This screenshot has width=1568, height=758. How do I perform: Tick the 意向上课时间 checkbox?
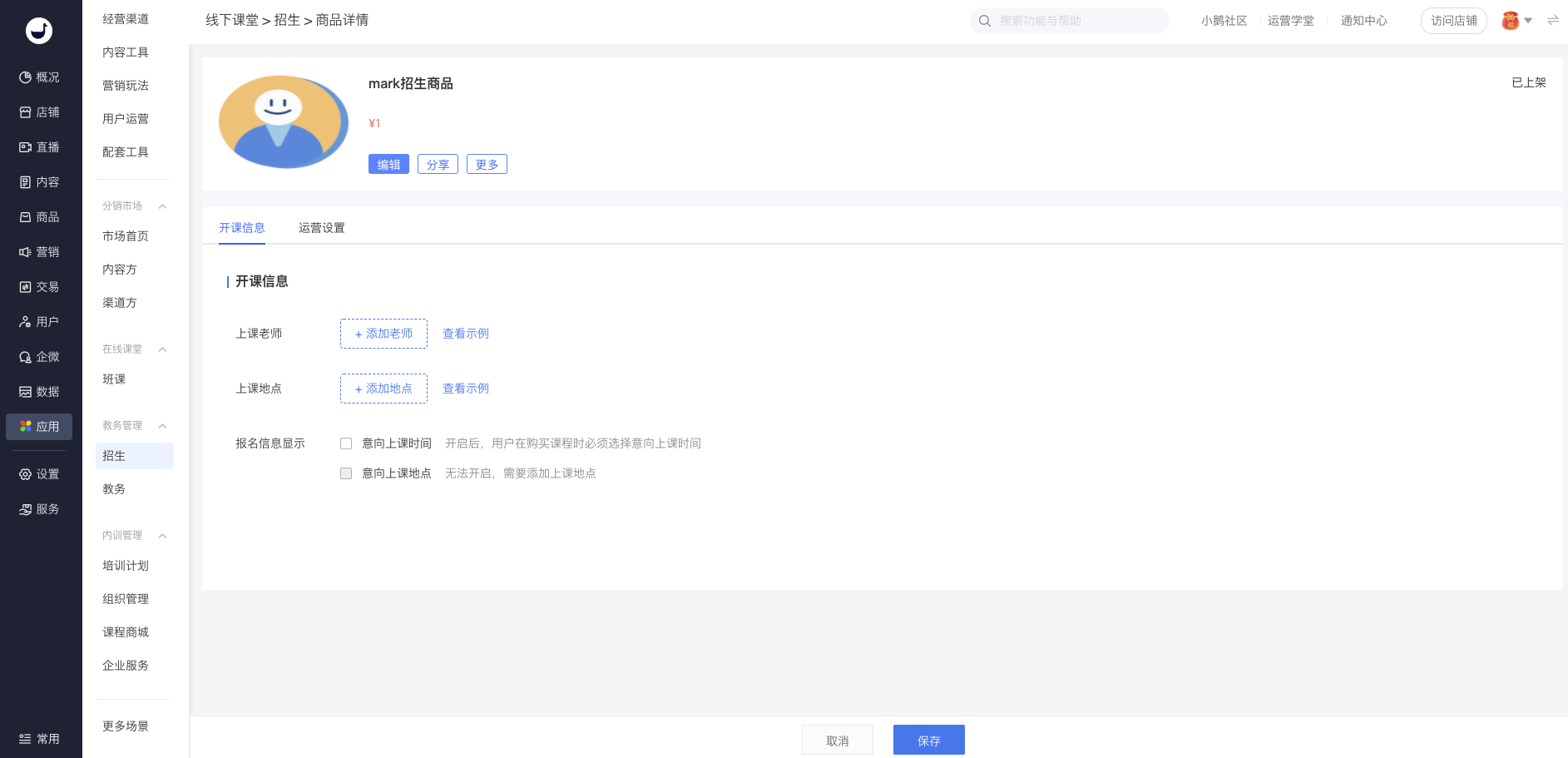click(x=346, y=443)
